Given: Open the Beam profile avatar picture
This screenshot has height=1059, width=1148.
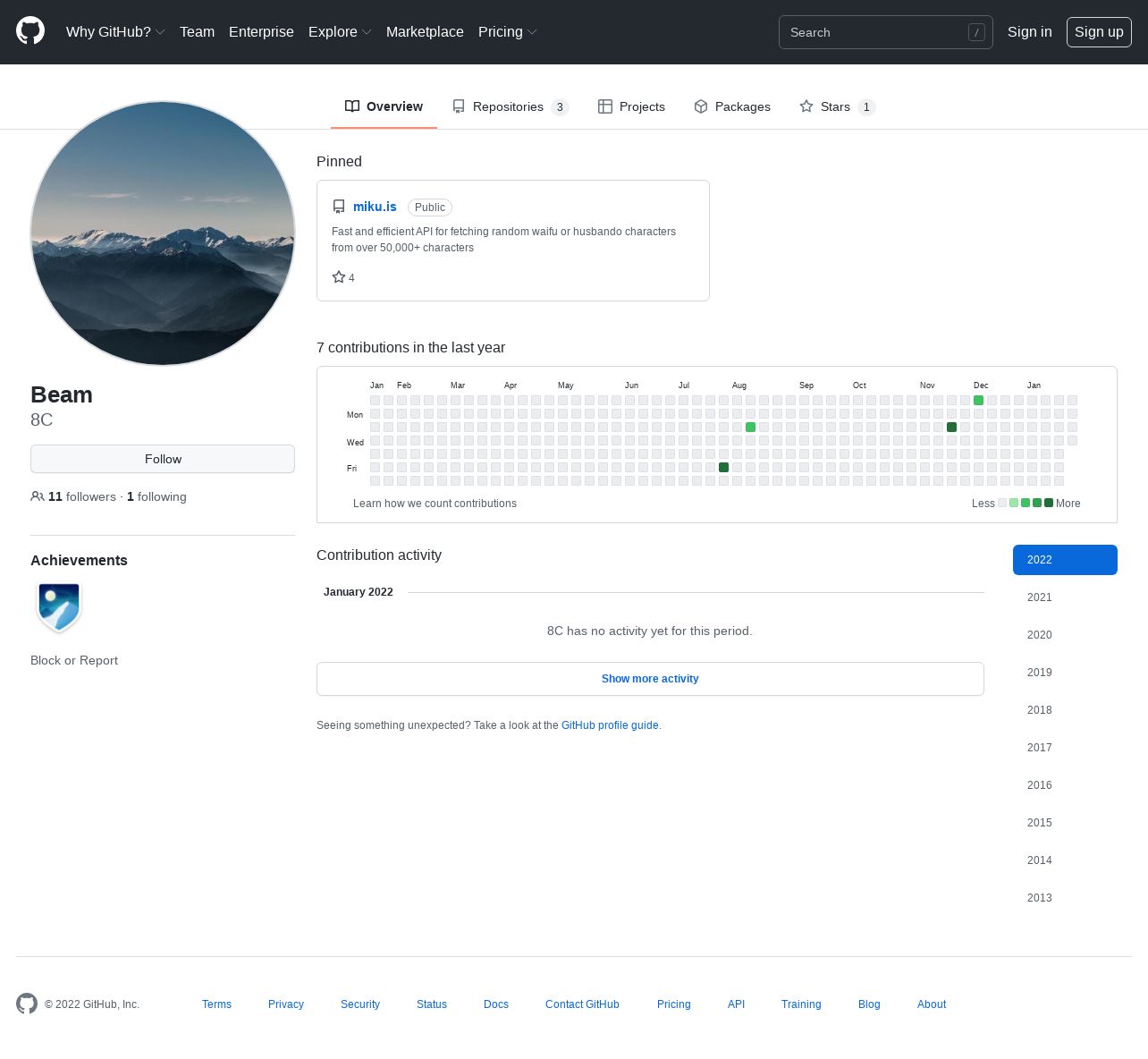Looking at the screenshot, I should [163, 233].
